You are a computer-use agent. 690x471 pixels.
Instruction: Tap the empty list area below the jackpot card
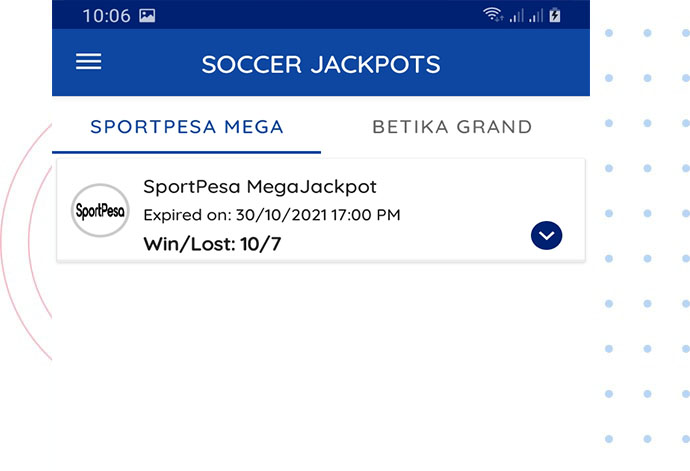pyautogui.click(x=321, y=365)
